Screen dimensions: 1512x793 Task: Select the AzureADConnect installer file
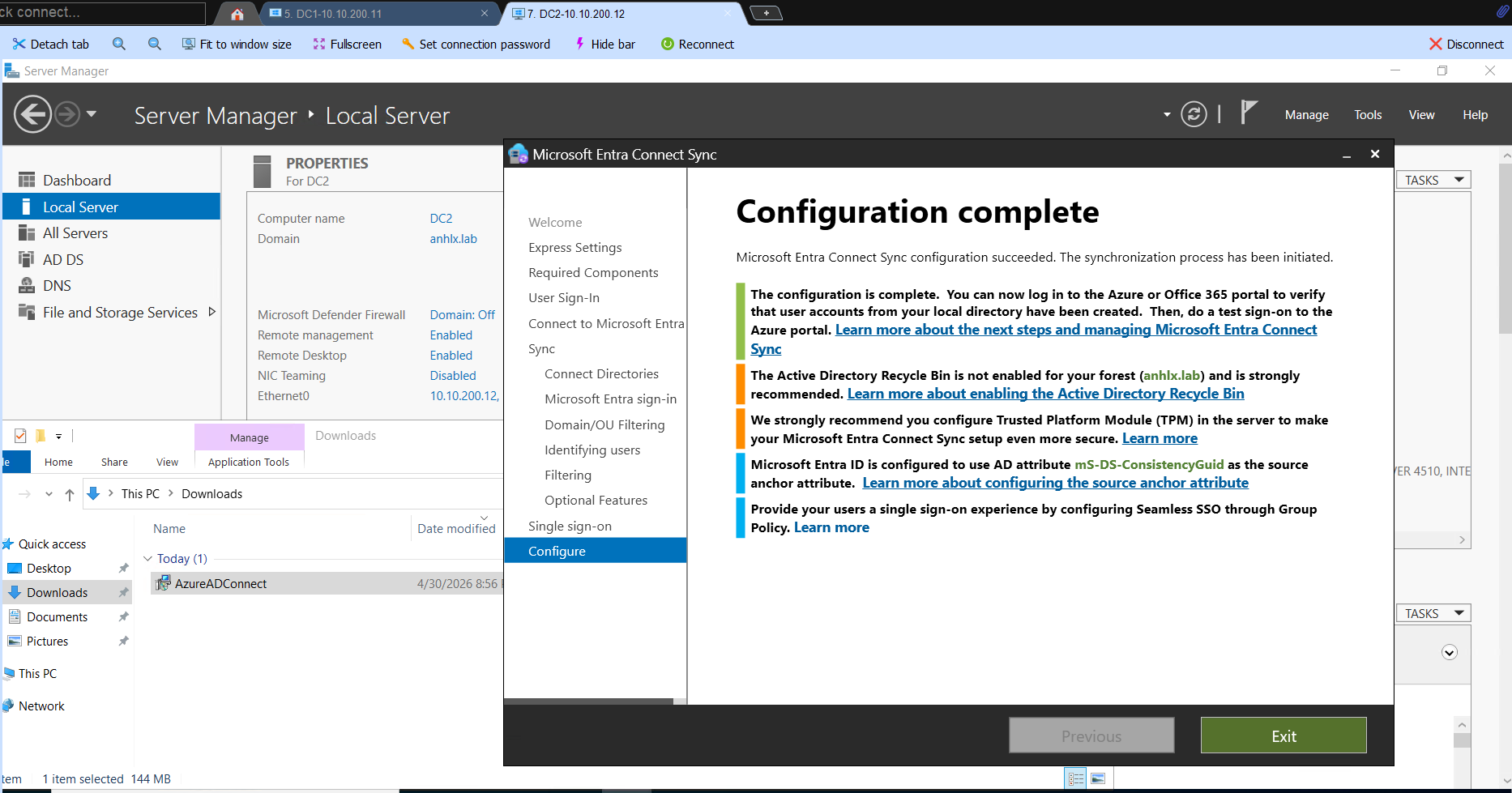point(220,584)
